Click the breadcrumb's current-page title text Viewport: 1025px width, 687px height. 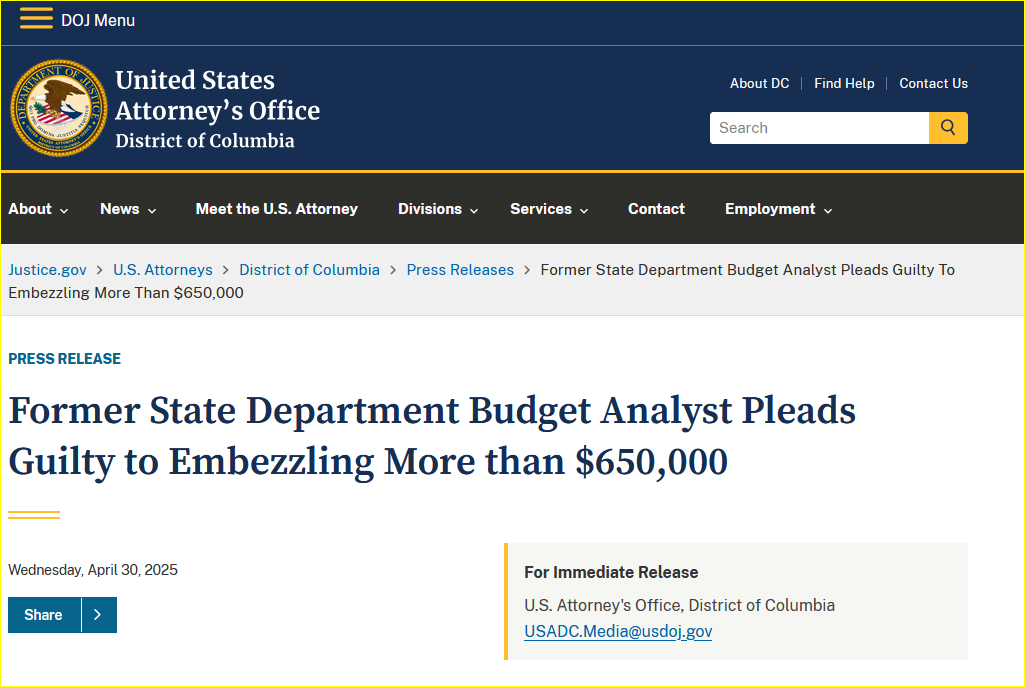(481, 281)
